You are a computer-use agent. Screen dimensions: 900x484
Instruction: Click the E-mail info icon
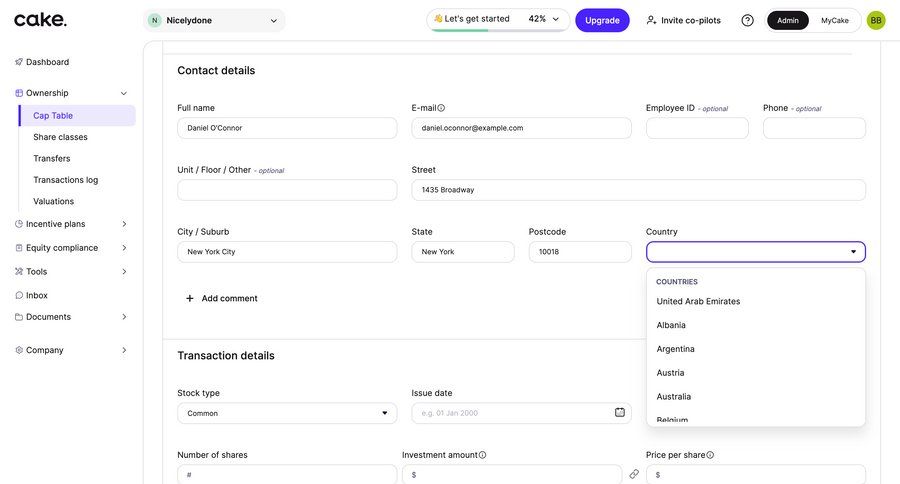coord(441,108)
